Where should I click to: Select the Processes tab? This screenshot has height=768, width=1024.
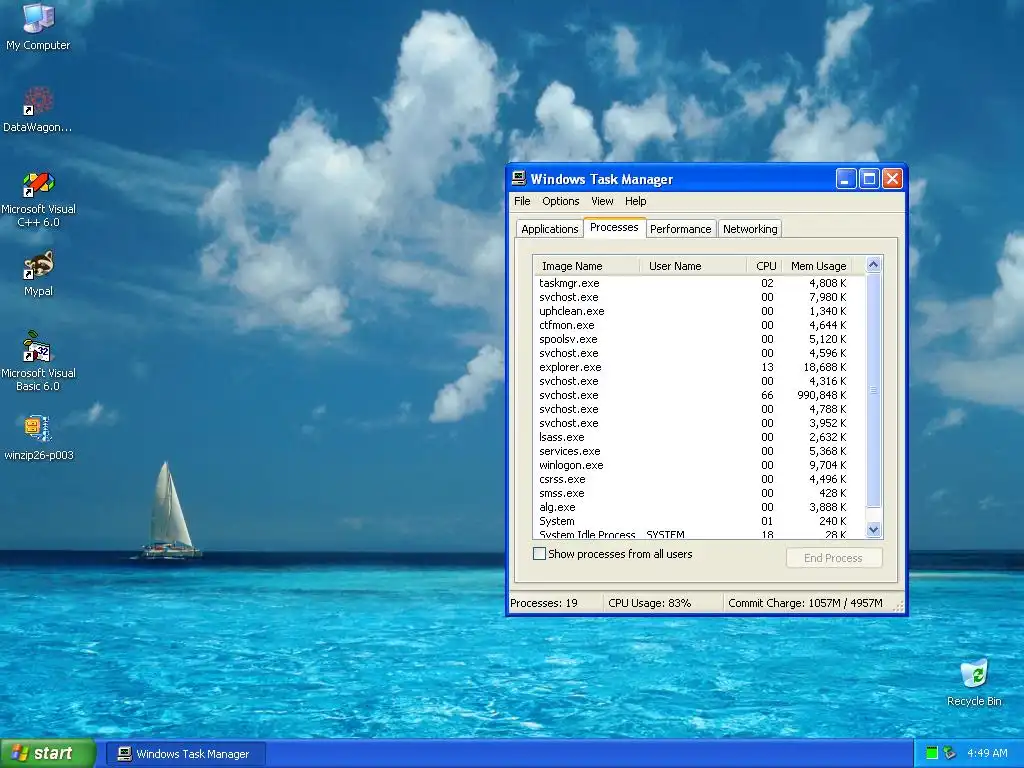(x=614, y=227)
